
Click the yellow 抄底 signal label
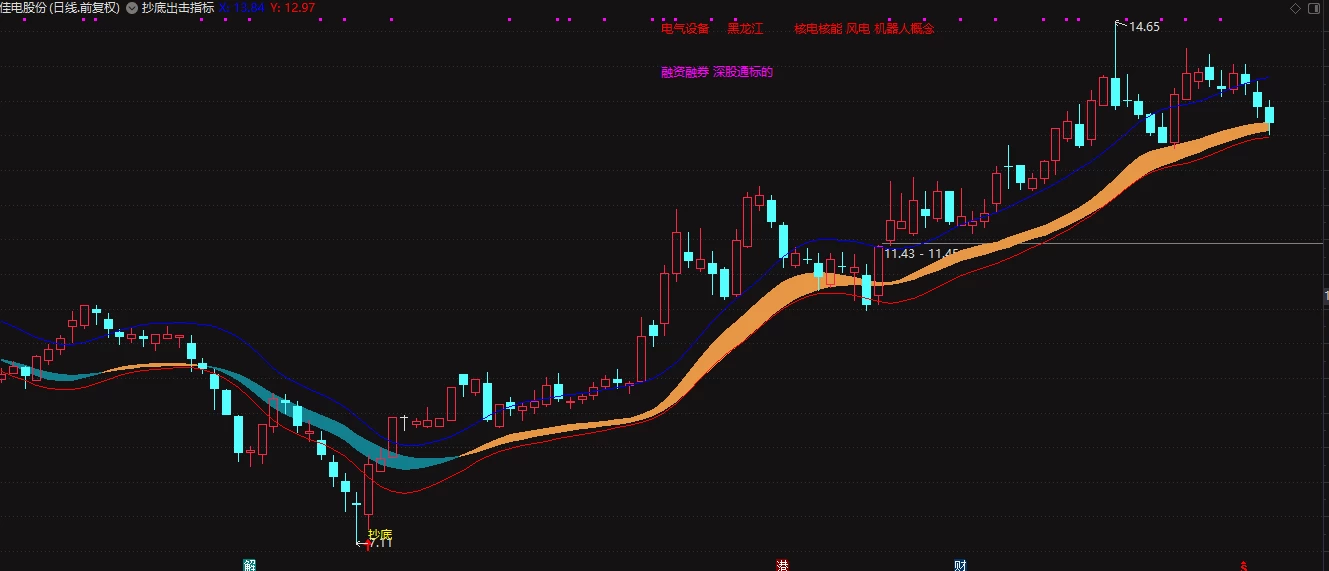click(380, 535)
